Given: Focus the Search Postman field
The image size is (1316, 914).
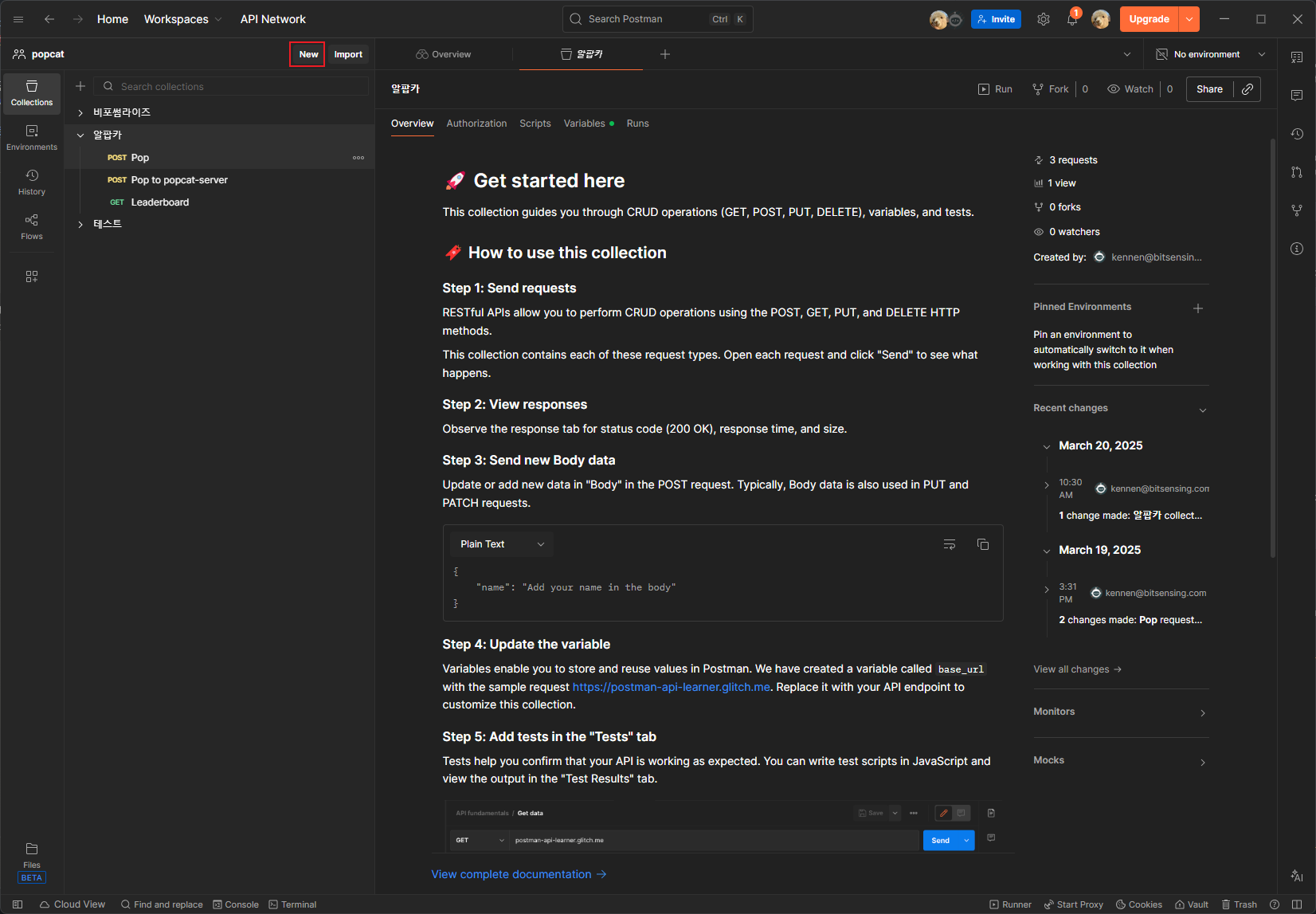Looking at the screenshot, I should point(658,19).
